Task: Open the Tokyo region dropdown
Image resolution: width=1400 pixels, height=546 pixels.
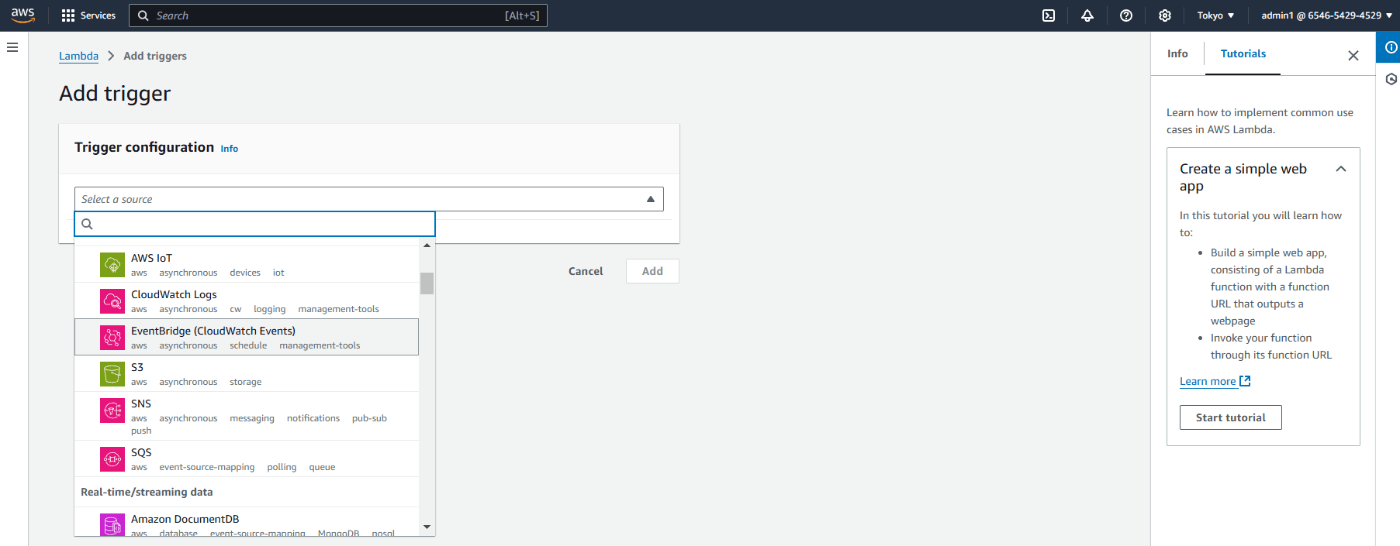Action: [x=1215, y=16]
